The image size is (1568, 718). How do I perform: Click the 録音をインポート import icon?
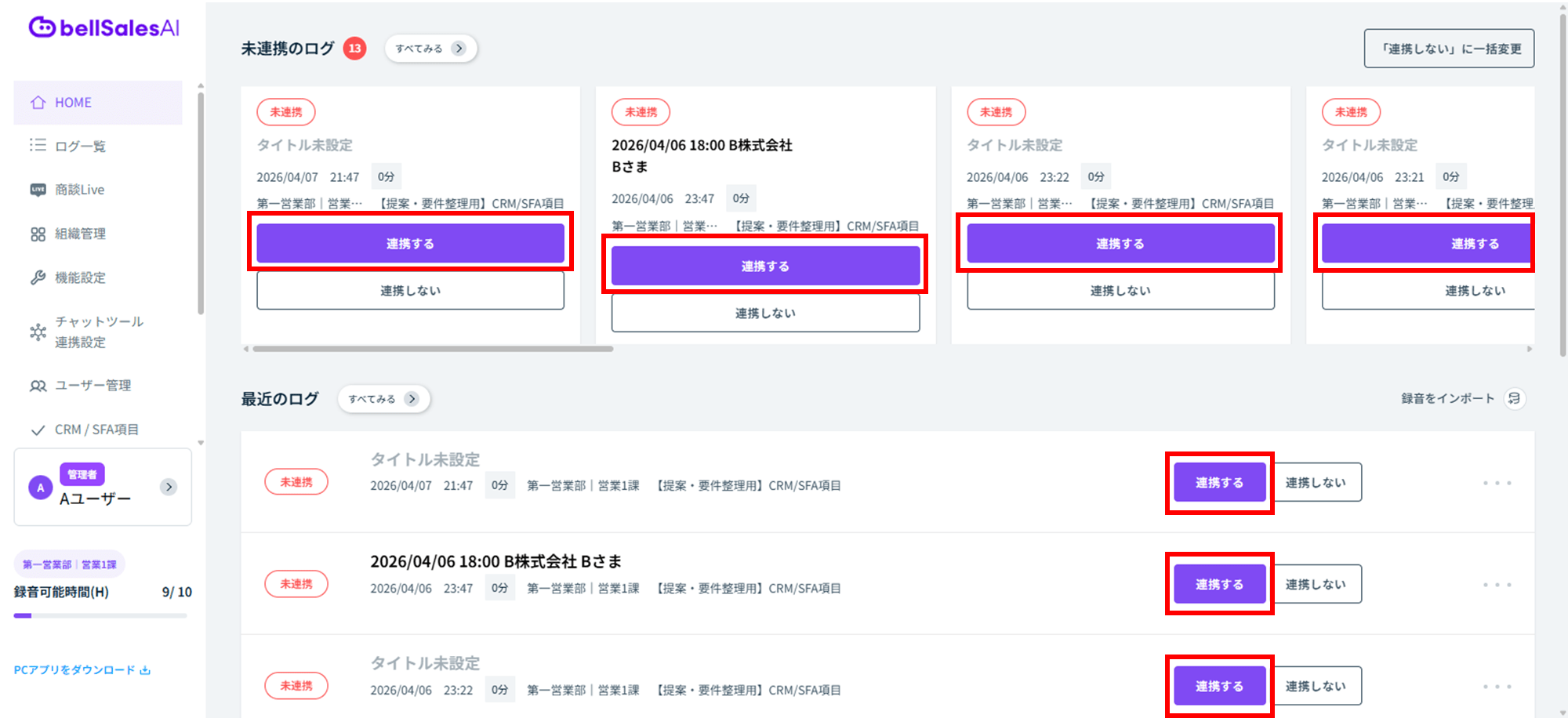(1514, 398)
